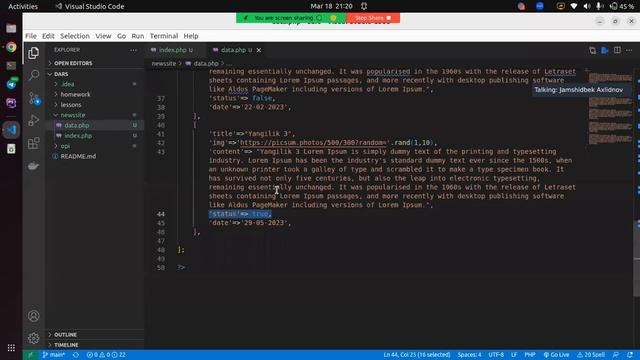Open Files from the Ubuntu dock
Screen dimensions: 640x360
[x=11, y=28]
